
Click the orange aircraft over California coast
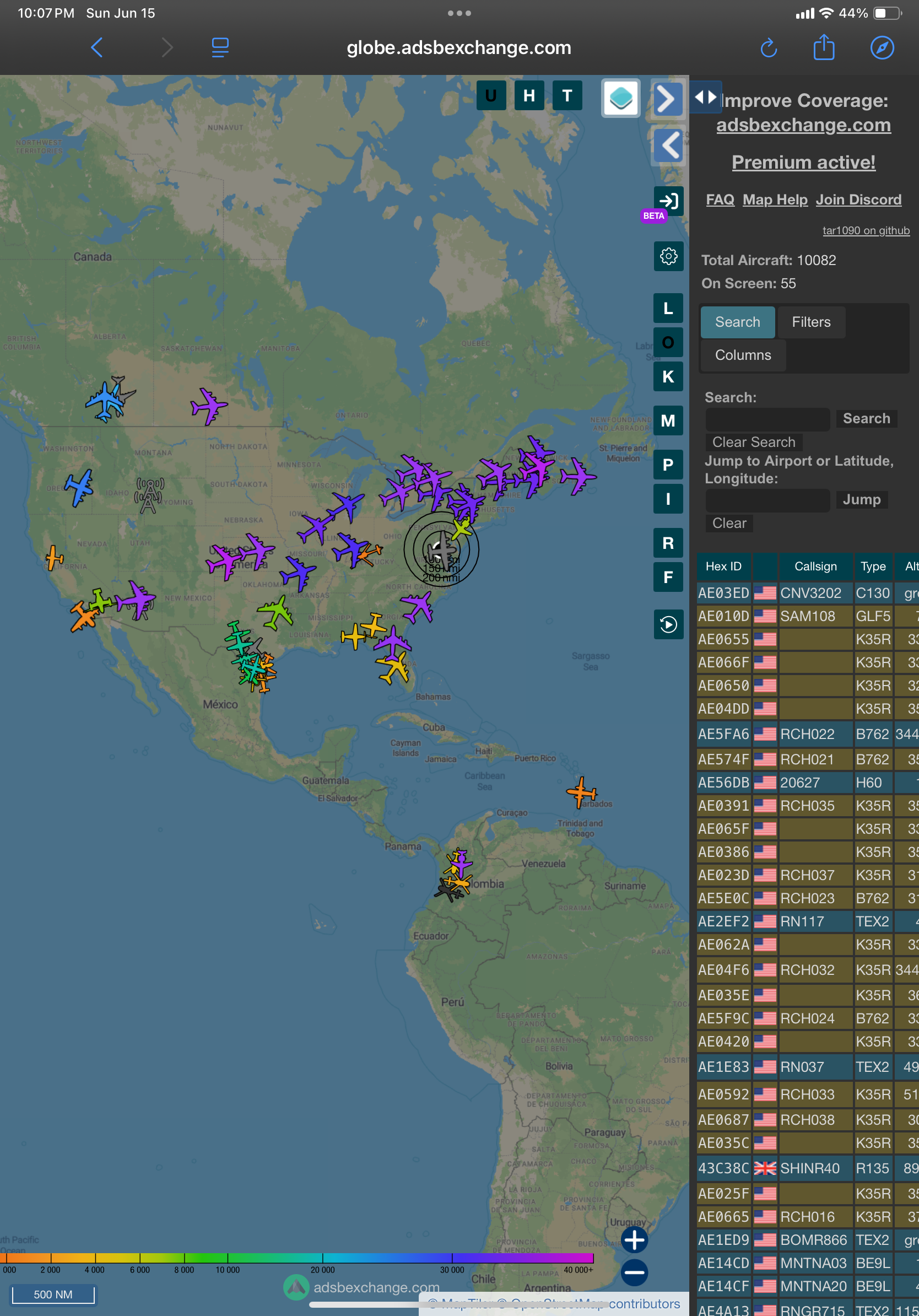[55, 558]
